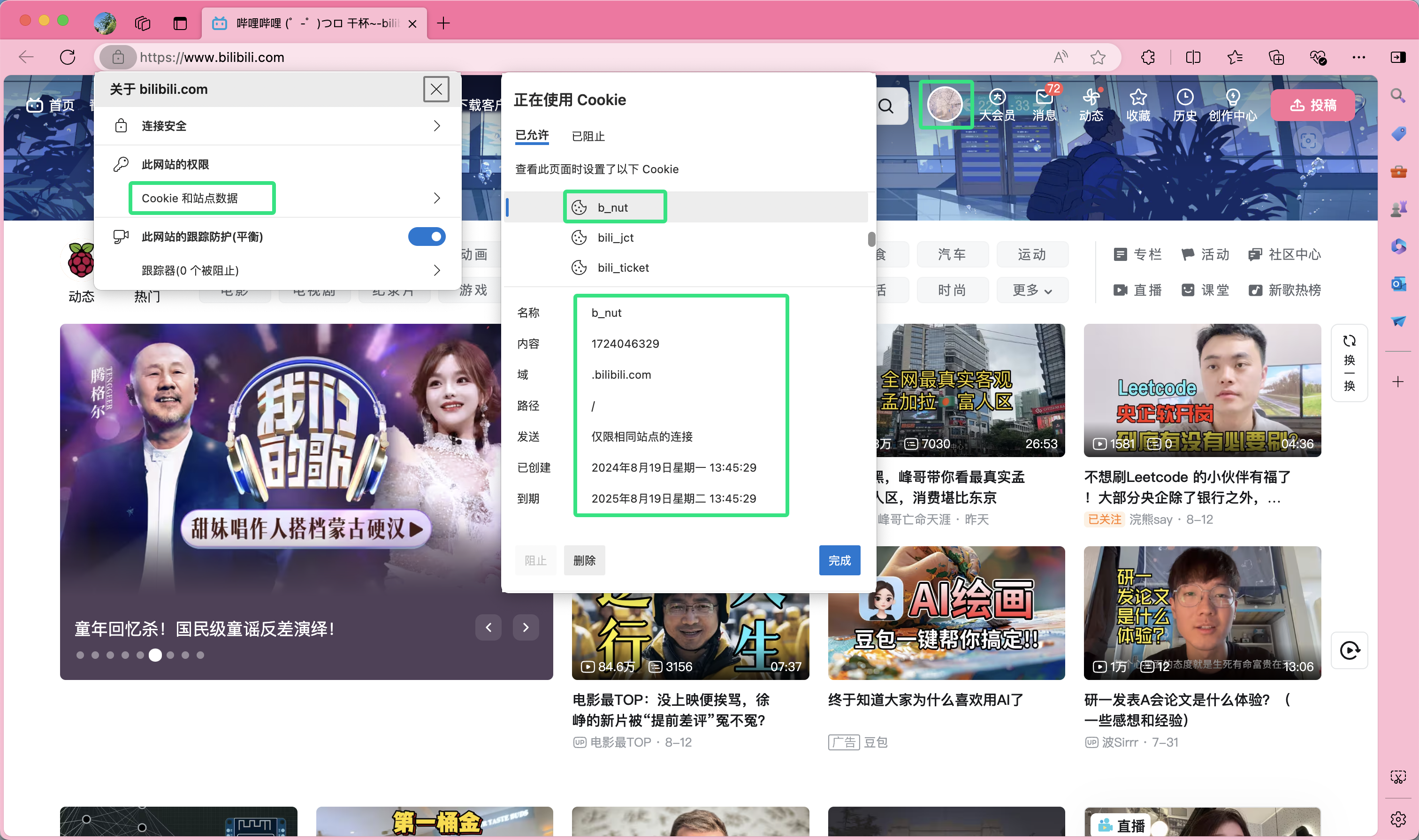This screenshot has height=840, width=1419.
Task: Click the read aloud icon in address bar
Action: coord(1060,57)
